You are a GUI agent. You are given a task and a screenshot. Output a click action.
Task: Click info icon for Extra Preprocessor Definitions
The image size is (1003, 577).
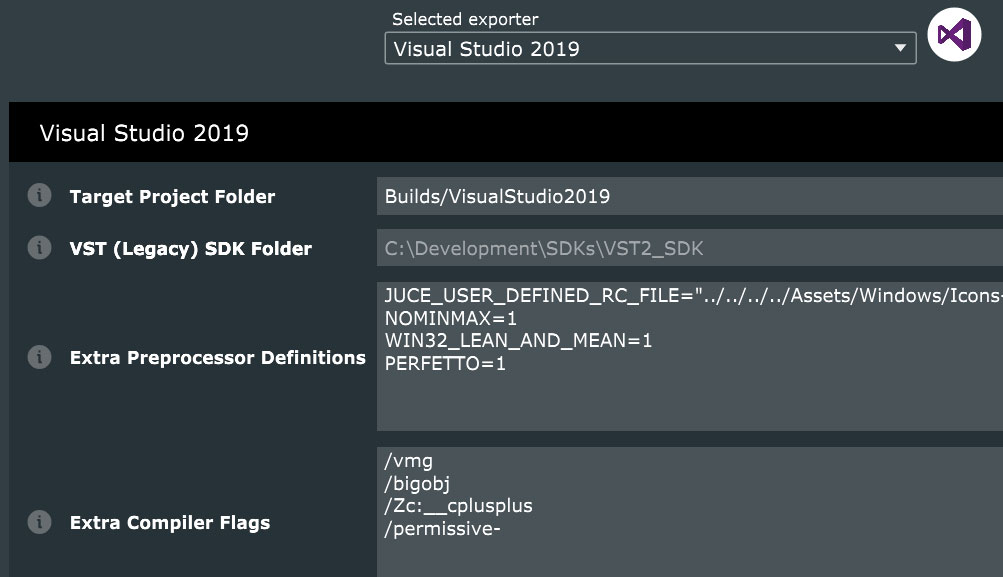(39, 357)
